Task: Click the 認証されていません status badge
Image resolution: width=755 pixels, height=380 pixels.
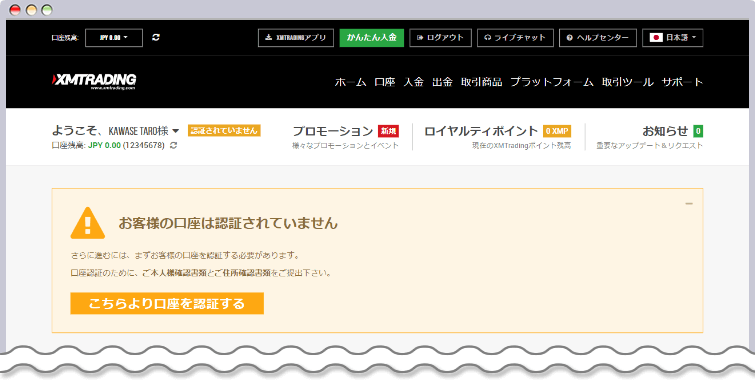Action: (x=224, y=131)
